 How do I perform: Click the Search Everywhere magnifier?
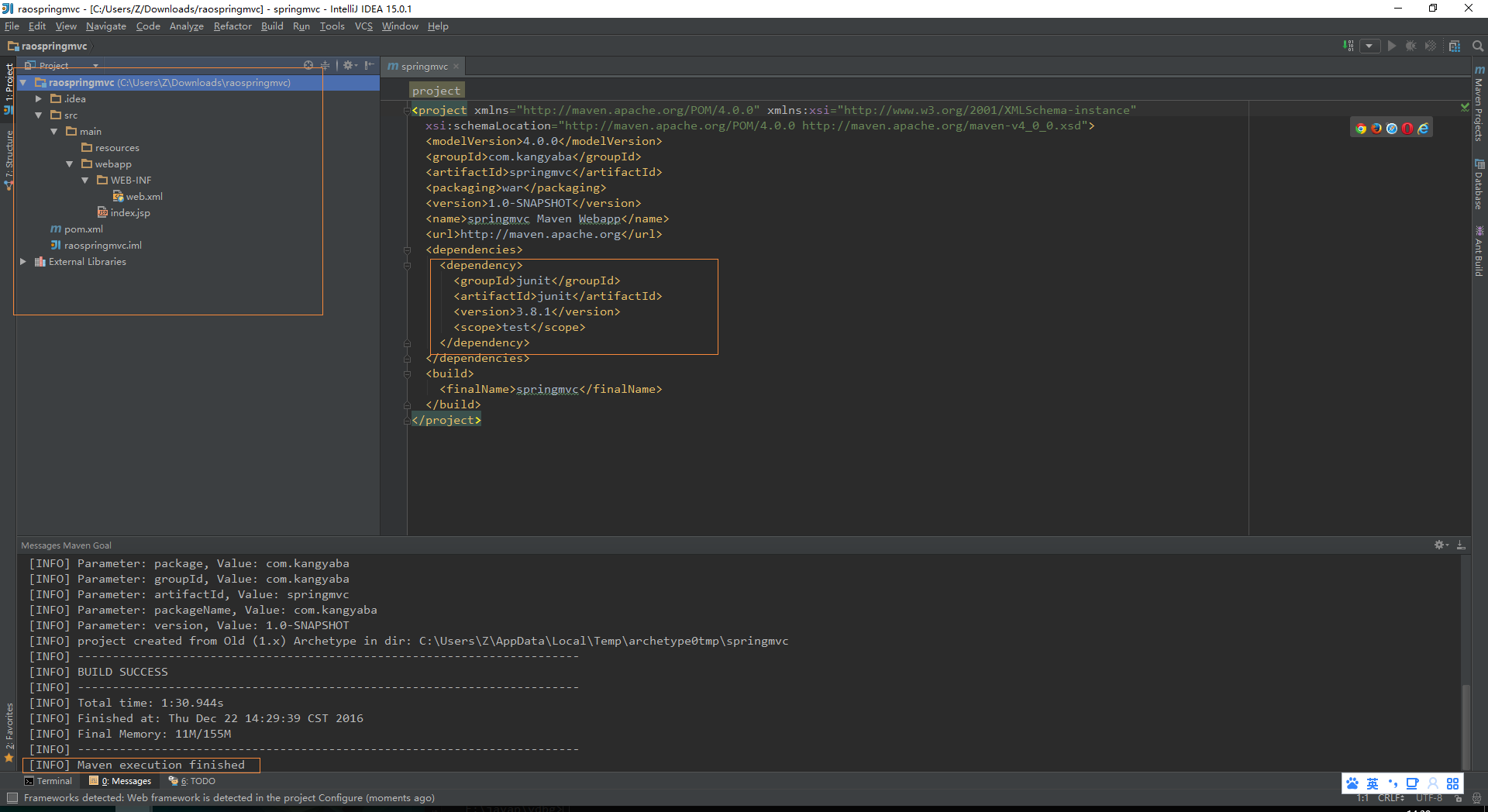[x=1478, y=46]
